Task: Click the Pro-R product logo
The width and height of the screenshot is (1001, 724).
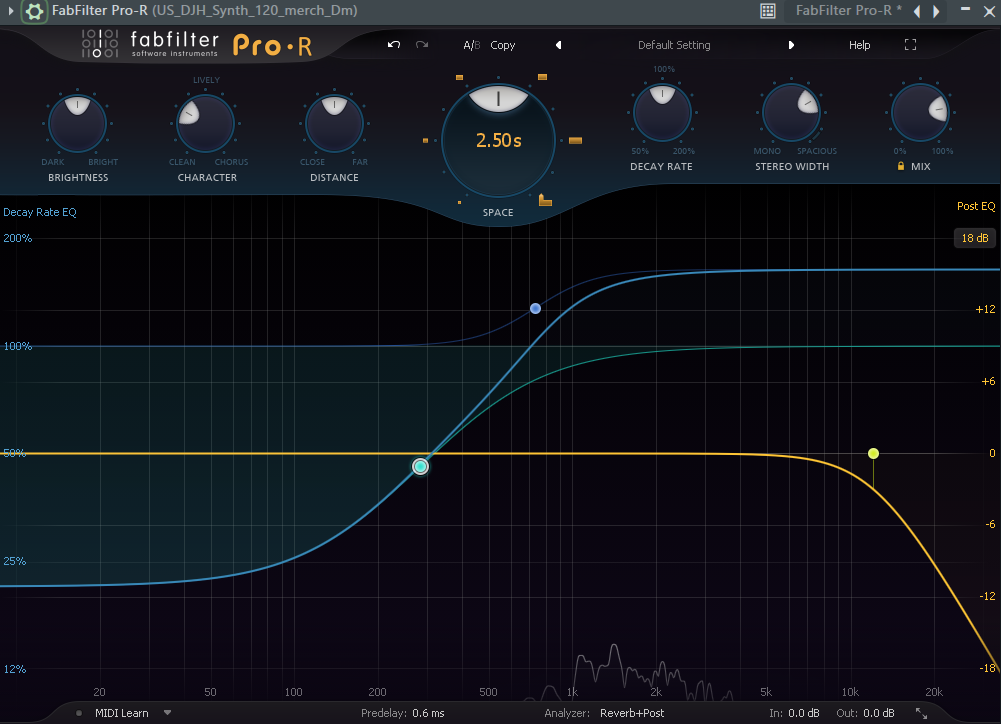Action: pos(273,45)
